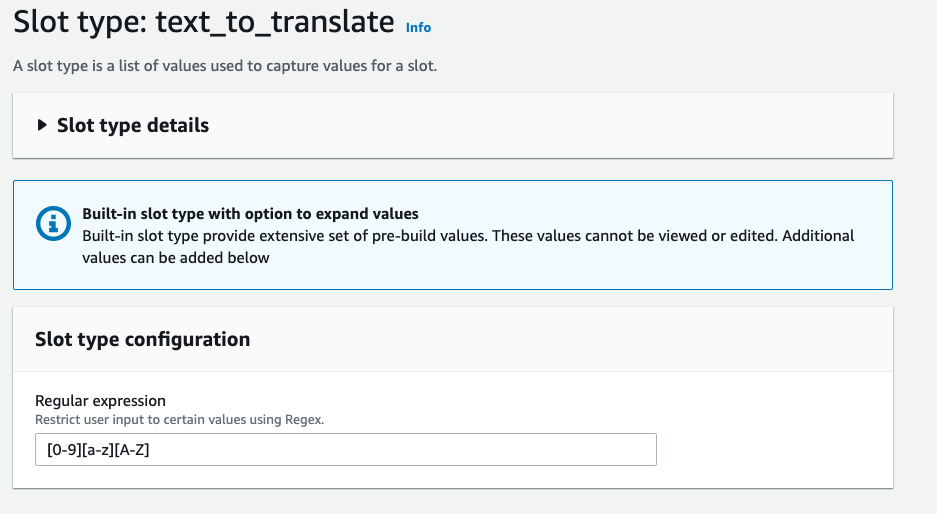Expand the Slot type details triangle
Screen dimensions: 937x514
(42, 125)
